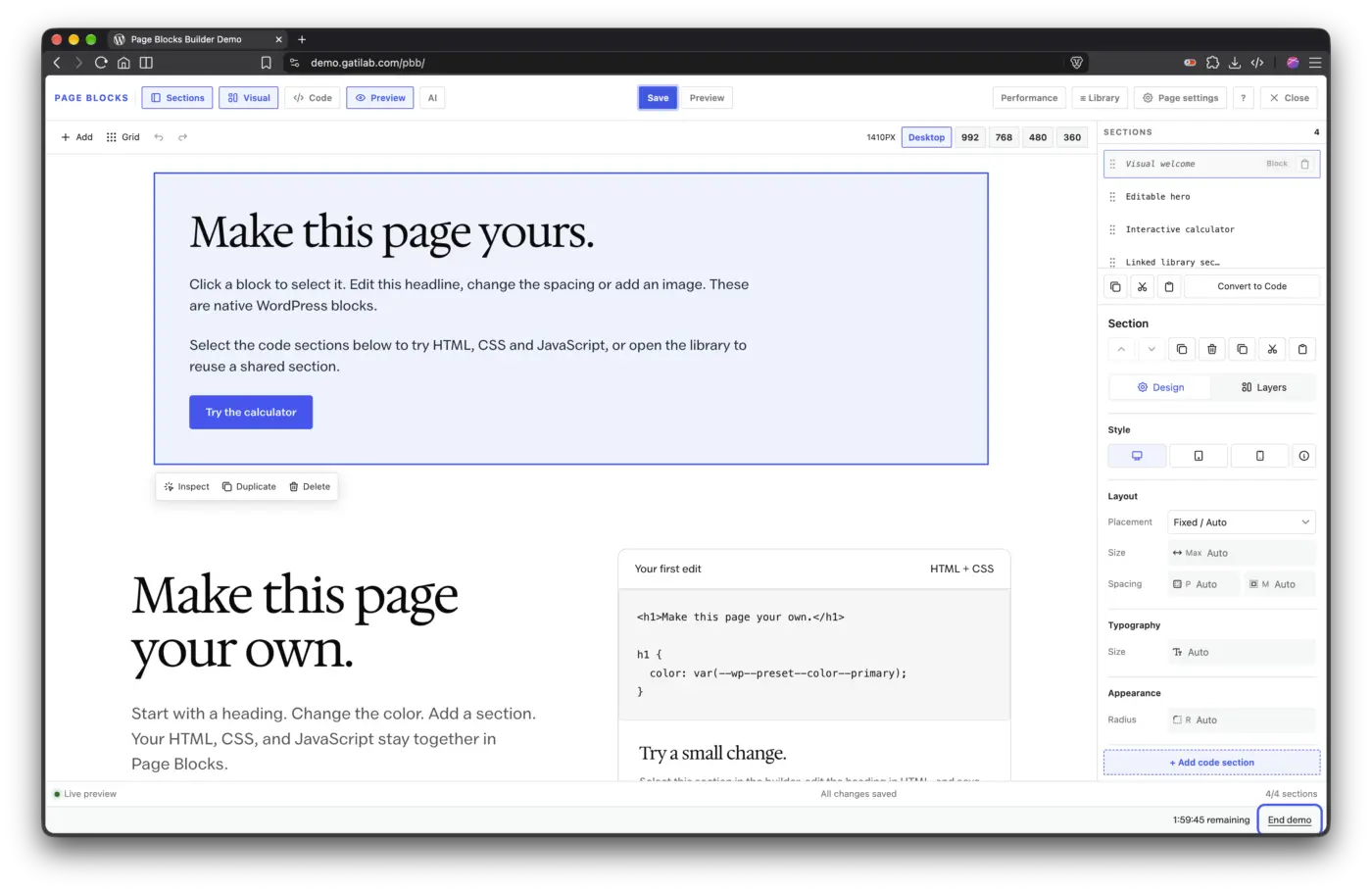
Task: Click Convert to Code button
Action: click(1251, 287)
